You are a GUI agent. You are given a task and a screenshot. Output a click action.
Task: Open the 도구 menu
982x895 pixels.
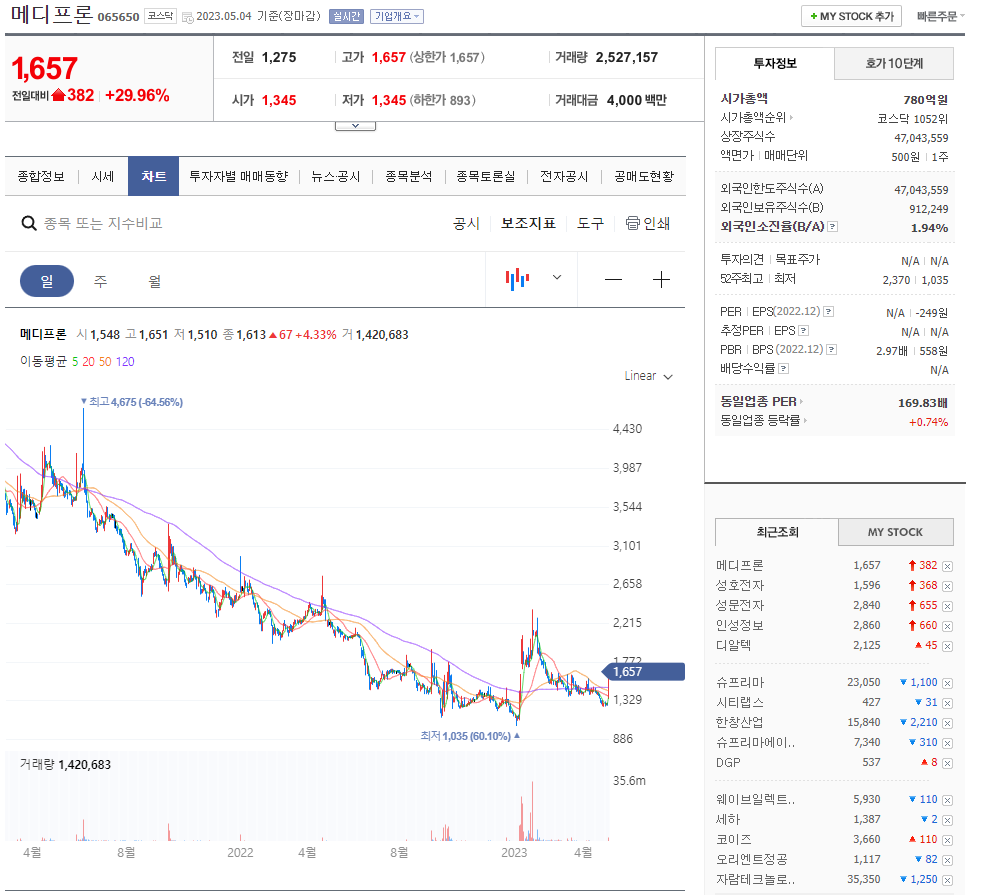click(590, 224)
